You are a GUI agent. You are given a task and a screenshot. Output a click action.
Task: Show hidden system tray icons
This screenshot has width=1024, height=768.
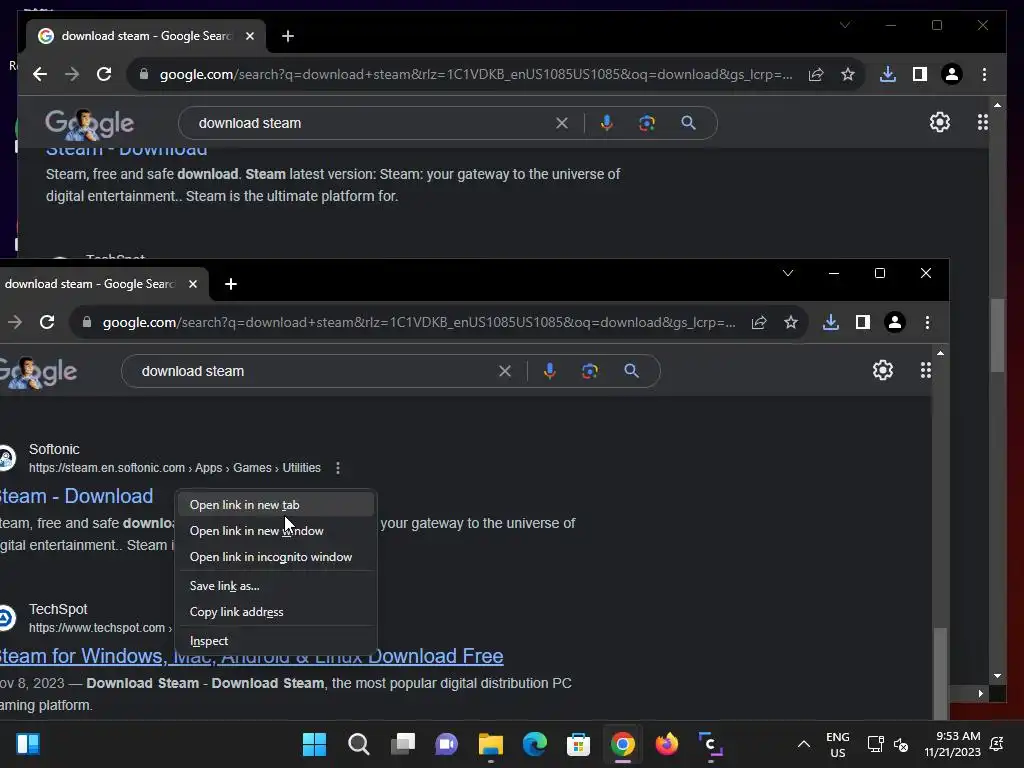pos(804,744)
